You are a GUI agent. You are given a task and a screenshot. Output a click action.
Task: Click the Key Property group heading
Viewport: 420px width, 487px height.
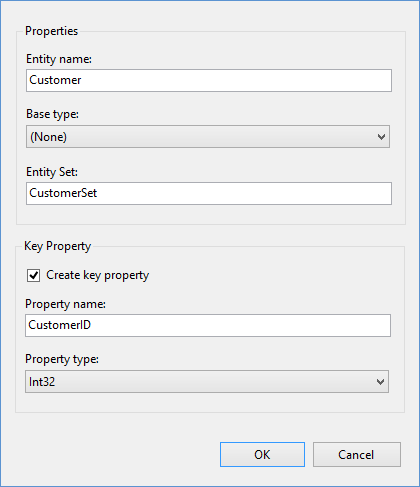tap(57, 246)
